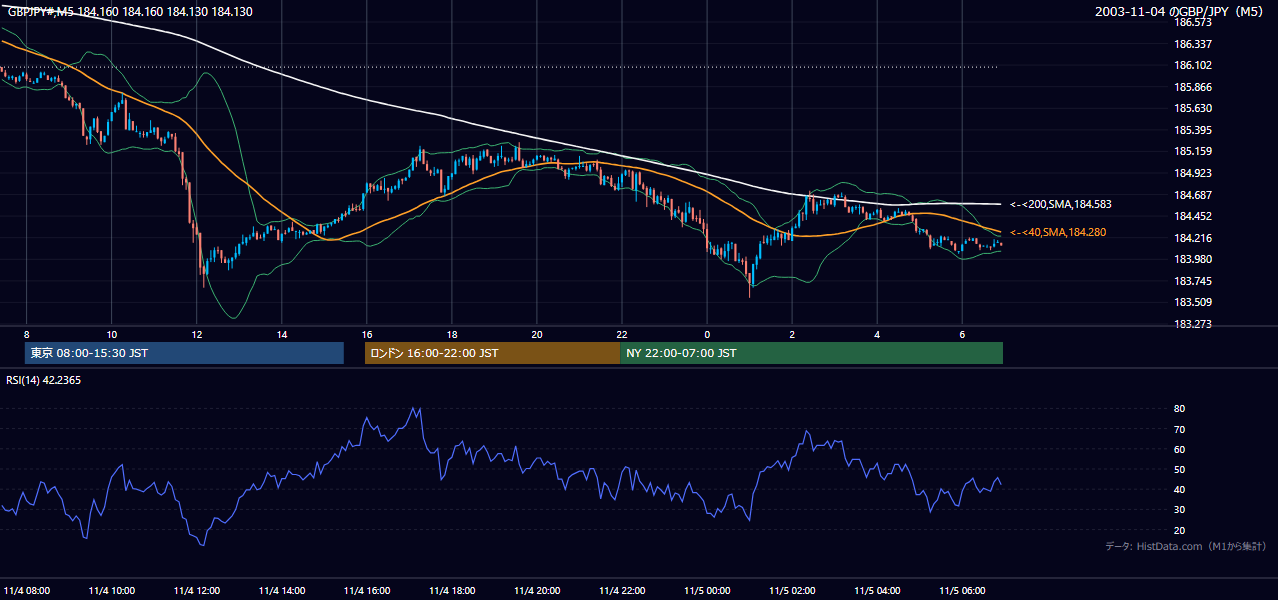Click the 11/4 14:00 date axis label
The height and width of the screenshot is (600, 1278).
282,590
